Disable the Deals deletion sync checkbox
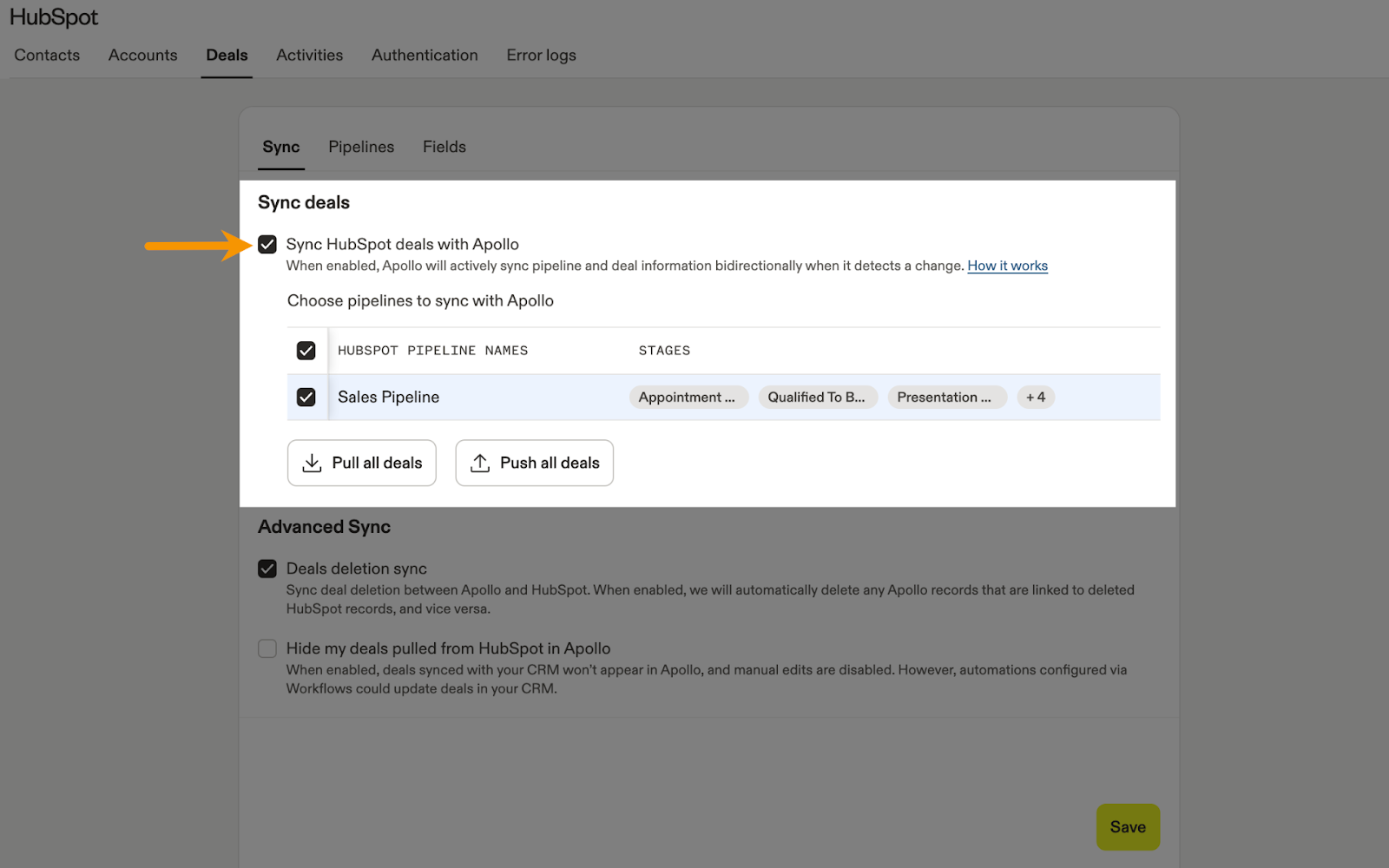This screenshot has height=868, width=1389. click(x=267, y=569)
